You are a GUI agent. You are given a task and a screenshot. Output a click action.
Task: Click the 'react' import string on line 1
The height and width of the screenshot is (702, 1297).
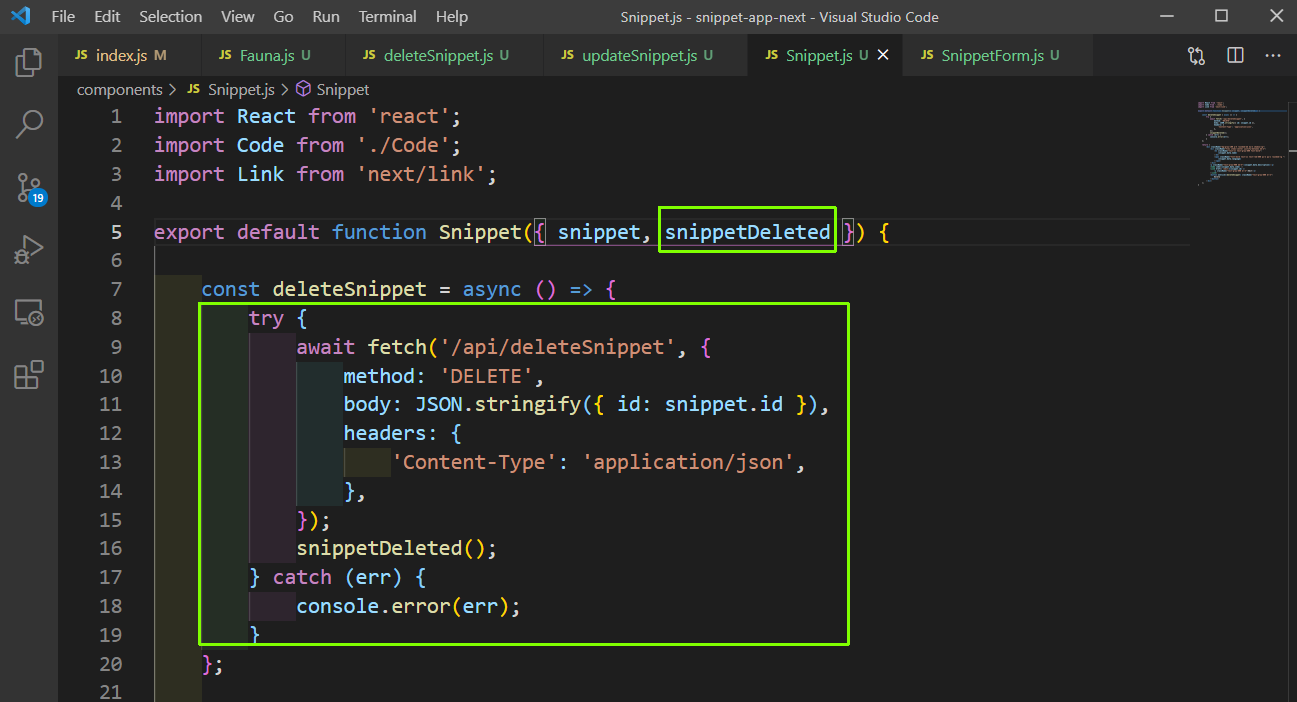[409, 117]
